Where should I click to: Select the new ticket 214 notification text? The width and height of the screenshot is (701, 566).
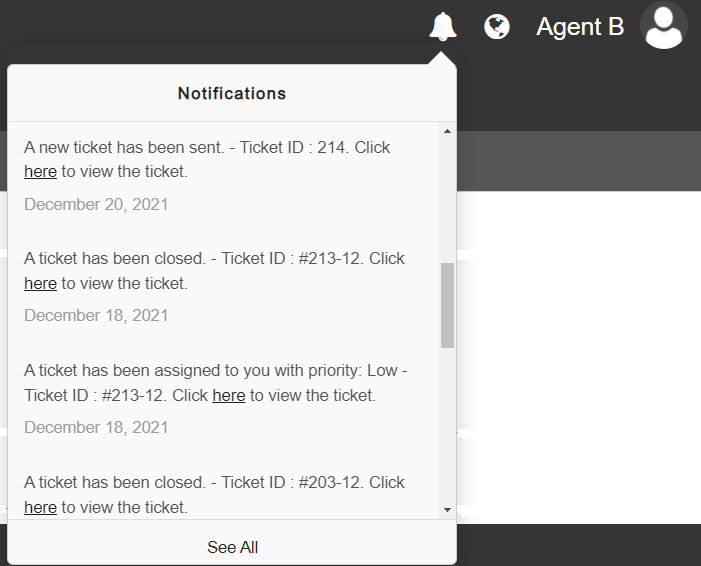tap(207, 148)
